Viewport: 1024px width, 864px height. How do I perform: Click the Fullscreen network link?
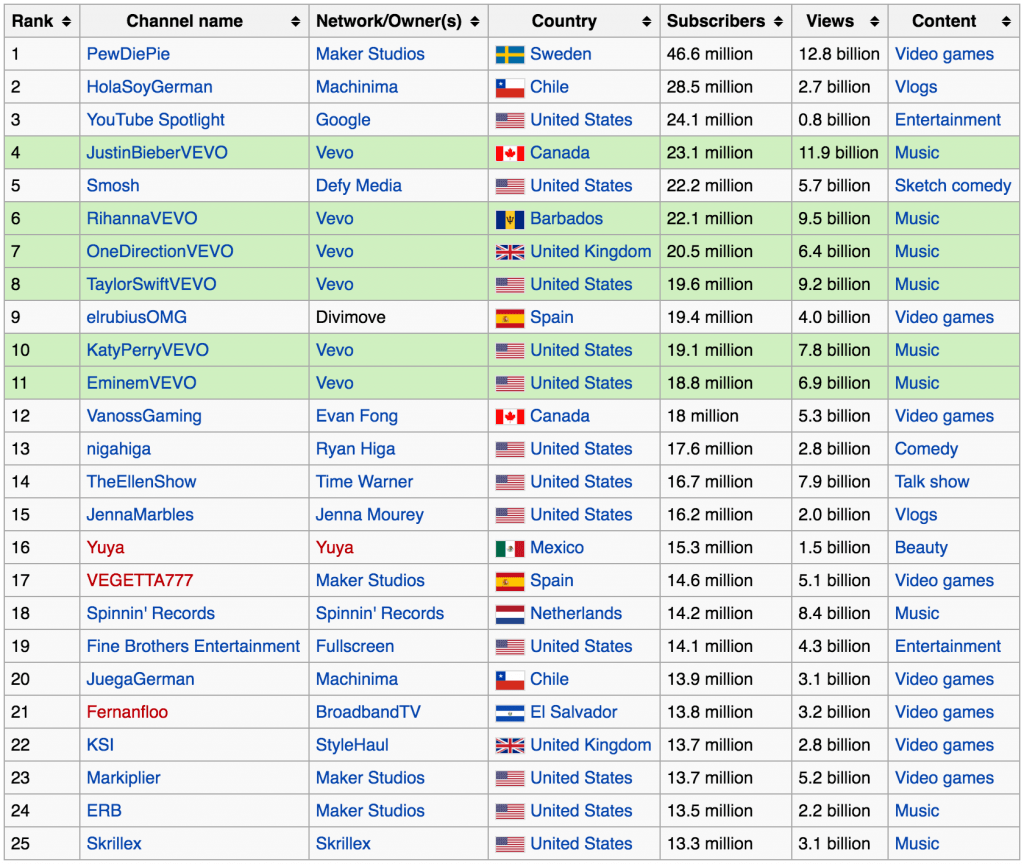tap(355, 647)
